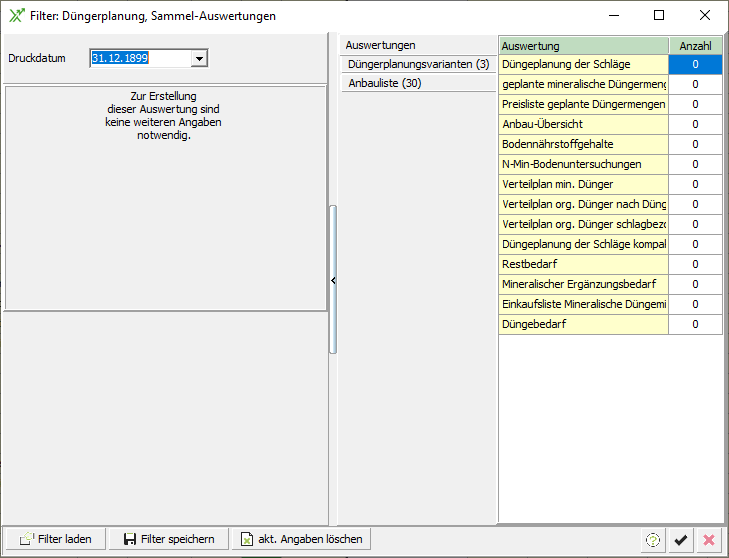Click the help question mark icon
This screenshot has height=558, width=729.
pos(653,539)
